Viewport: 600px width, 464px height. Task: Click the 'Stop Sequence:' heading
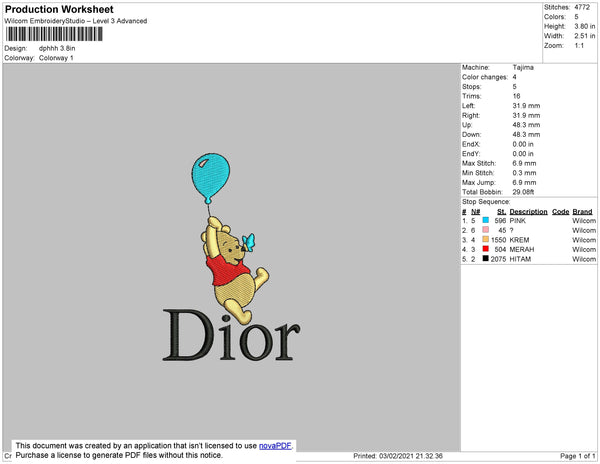click(x=486, y=202)
